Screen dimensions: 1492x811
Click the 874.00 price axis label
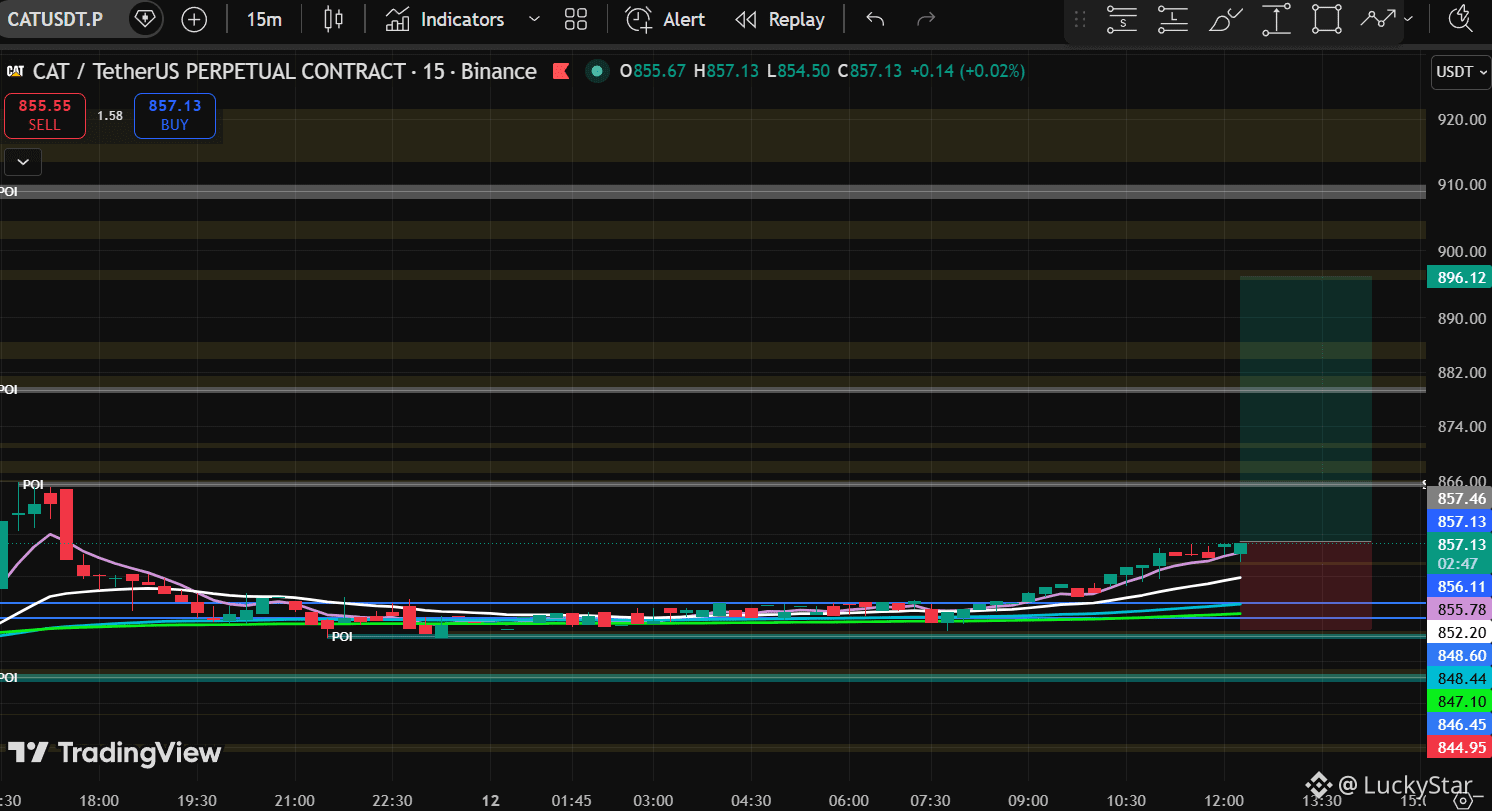[x=1460, y=426]
